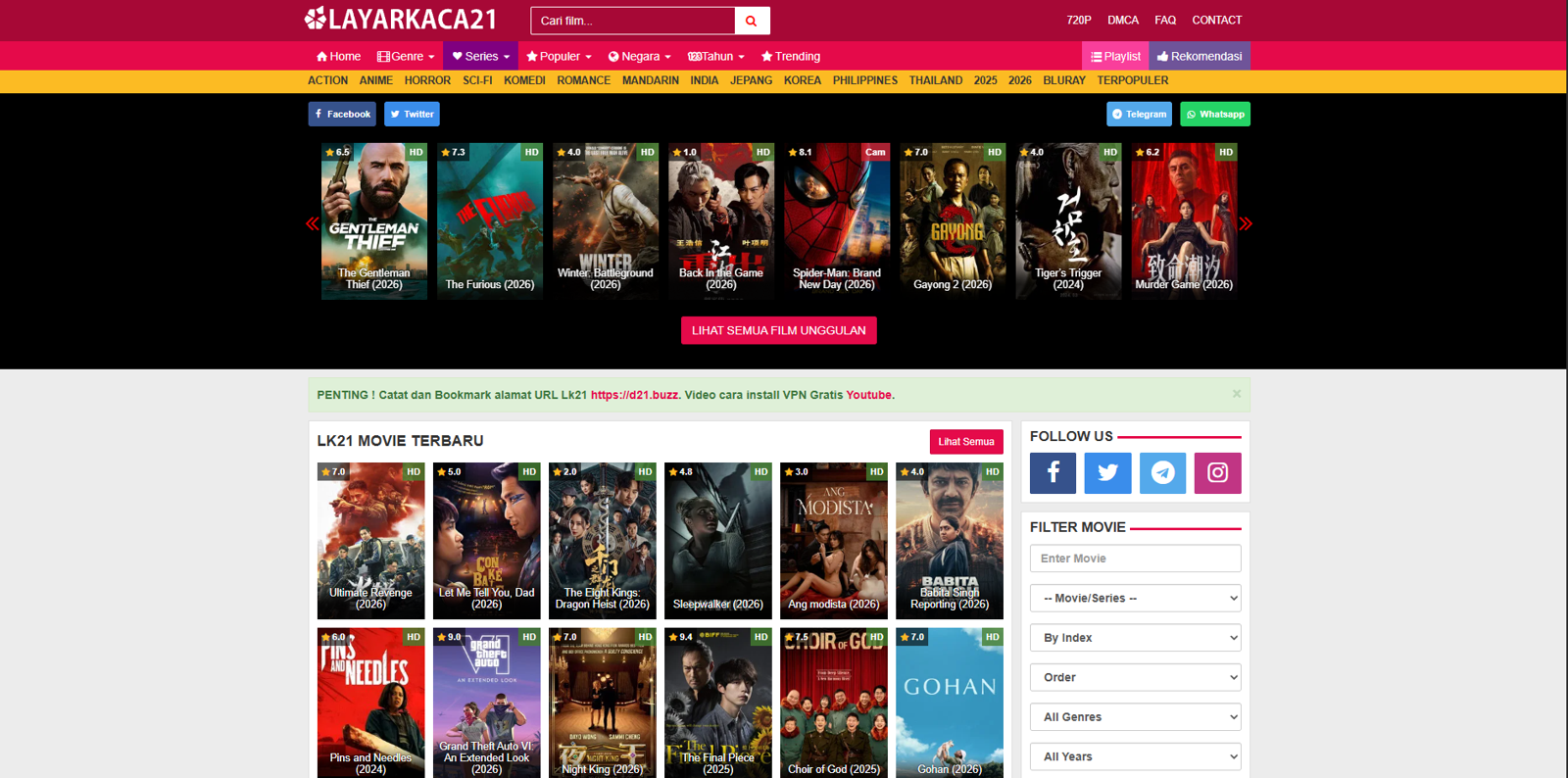The image size is (1568, 778).
Task: Open Ang modista (2026) poster
Action: coord(834,541)
